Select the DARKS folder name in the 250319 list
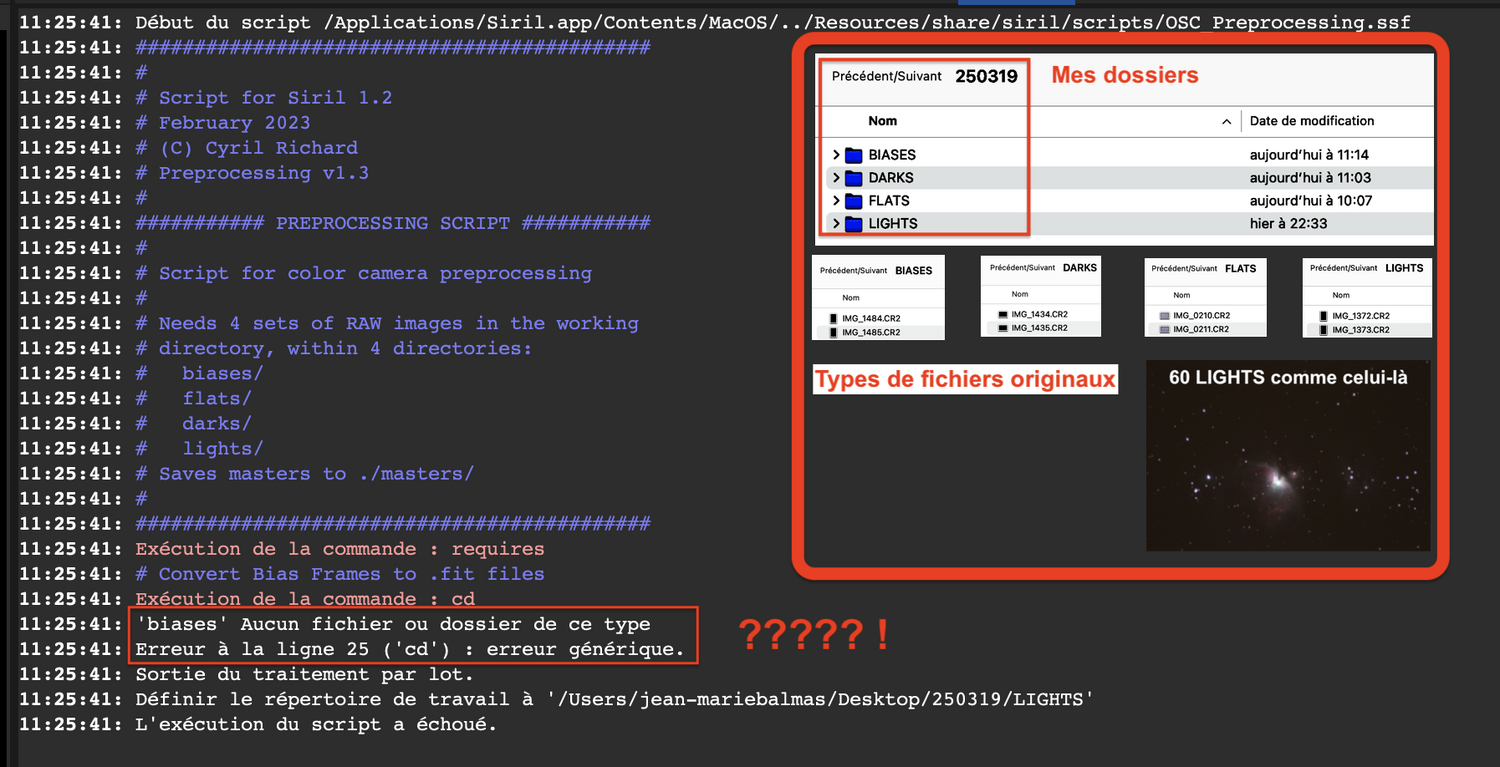Image resolution: width=1500 pixels, height=767 pixels. pyautogui.click(x=891, y=178)
